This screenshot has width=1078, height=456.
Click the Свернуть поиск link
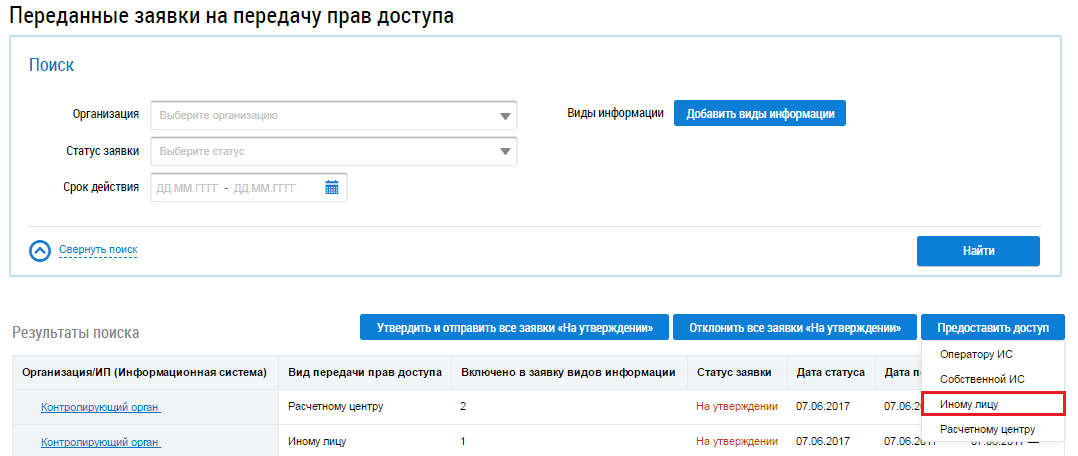(98, 250)
